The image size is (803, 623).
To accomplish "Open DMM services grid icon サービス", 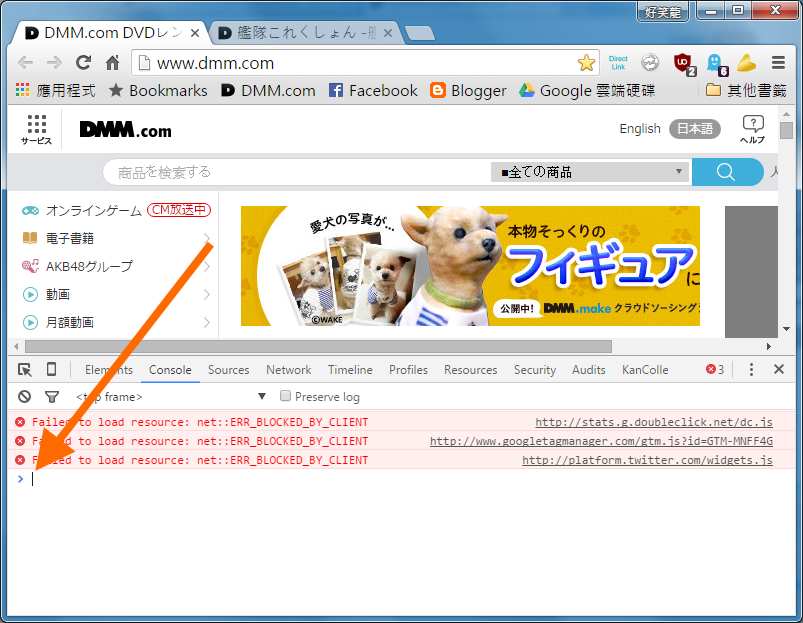I will coord(36,130).
